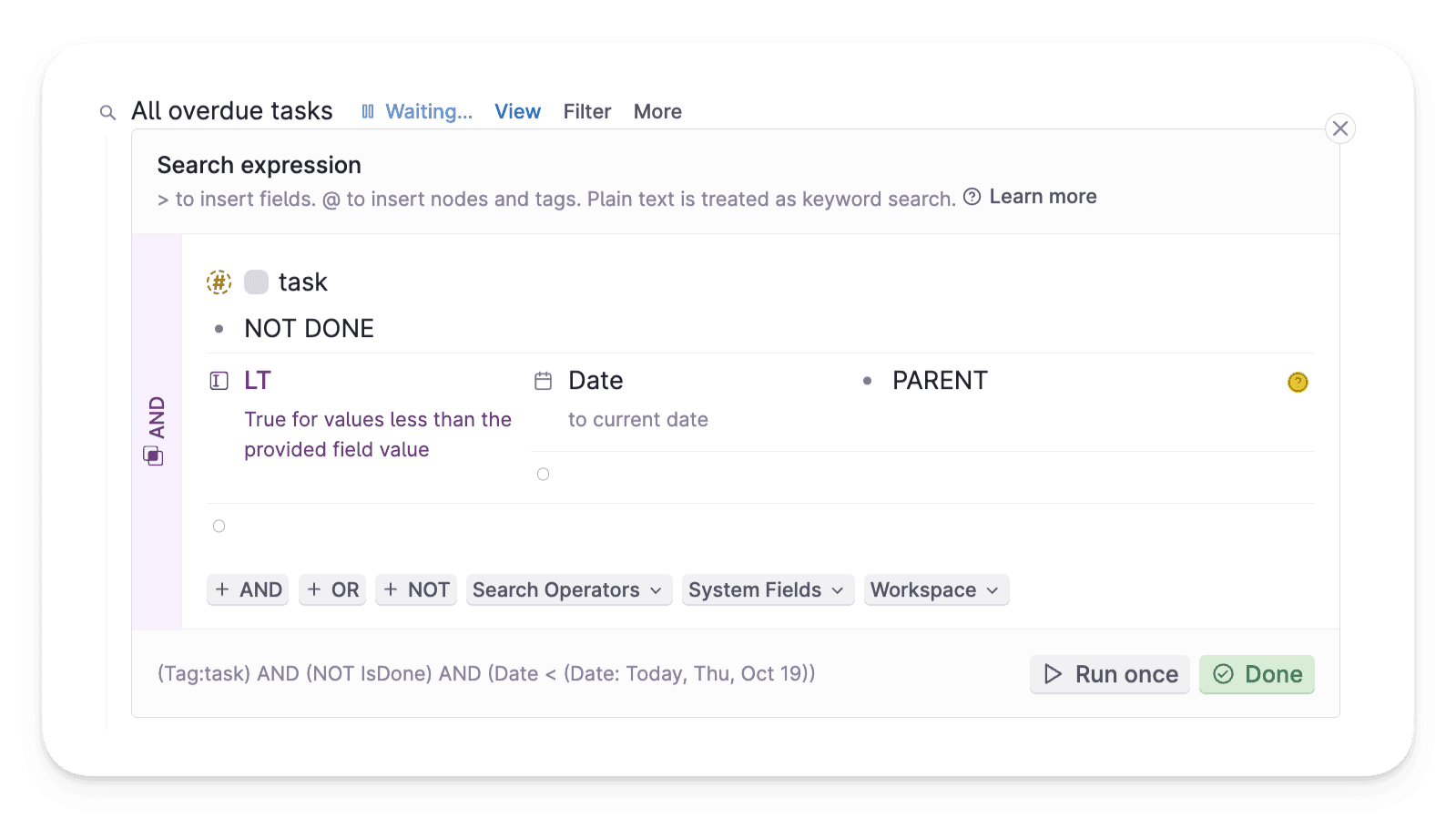Click the yellow help badge near PARENT
The height and width of the screenshot is (819, 1456).
coord(1298,383)
